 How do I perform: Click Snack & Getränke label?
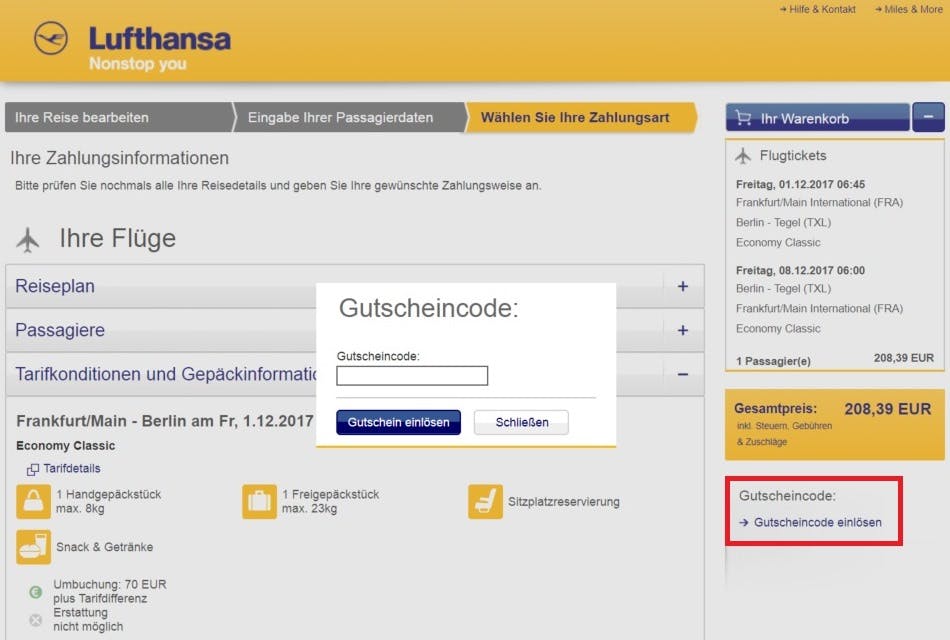(104, 547)
